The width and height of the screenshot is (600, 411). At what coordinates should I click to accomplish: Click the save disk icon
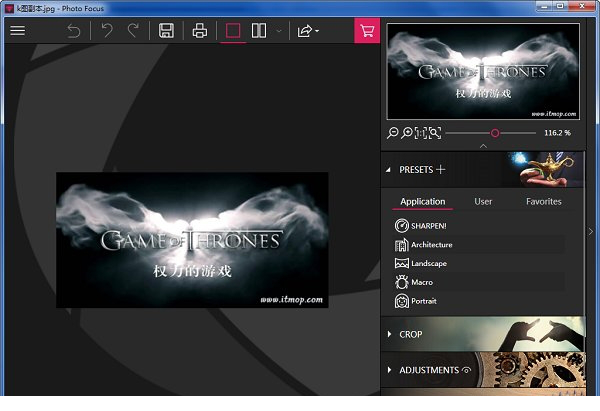[166, 31]
